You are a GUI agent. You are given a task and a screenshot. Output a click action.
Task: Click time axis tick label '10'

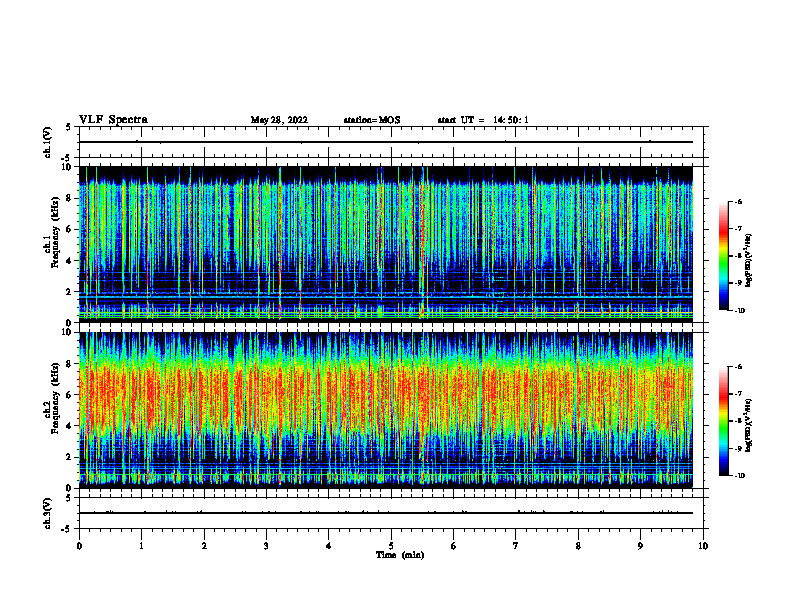coord(703,546)
